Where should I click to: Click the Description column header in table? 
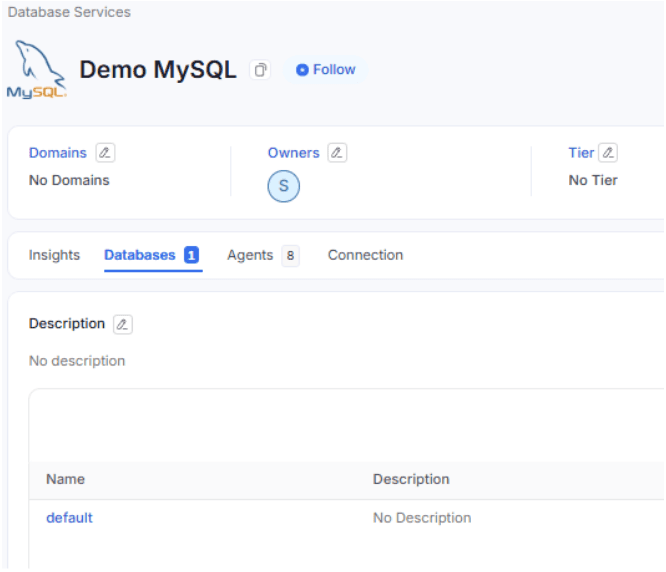pyautogui.click(x=411, y=480)
